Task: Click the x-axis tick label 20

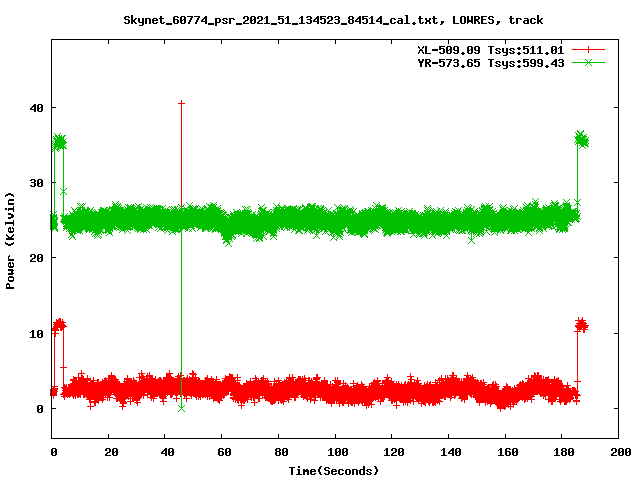Action: [111, 452]
